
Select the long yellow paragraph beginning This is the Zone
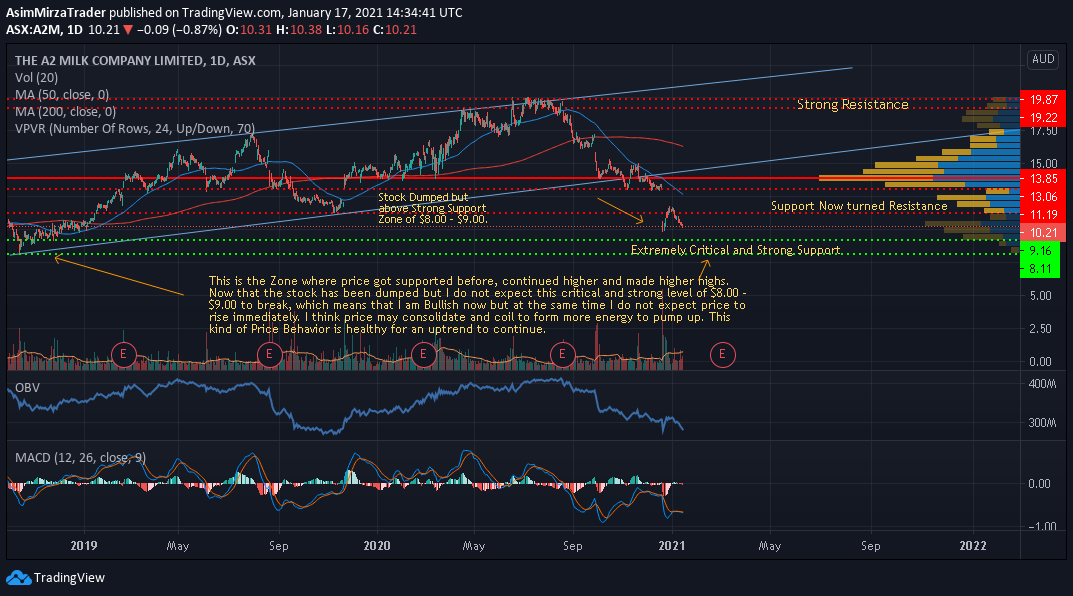[478, 305]
